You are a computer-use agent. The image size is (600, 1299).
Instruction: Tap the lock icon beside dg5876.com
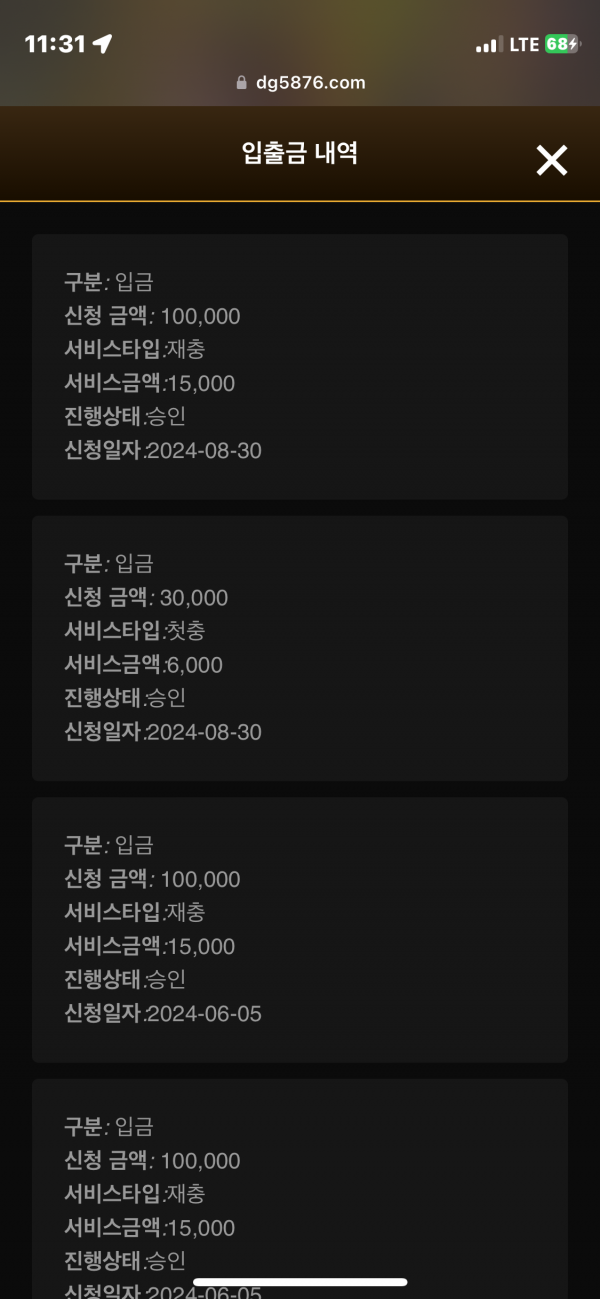241,83
